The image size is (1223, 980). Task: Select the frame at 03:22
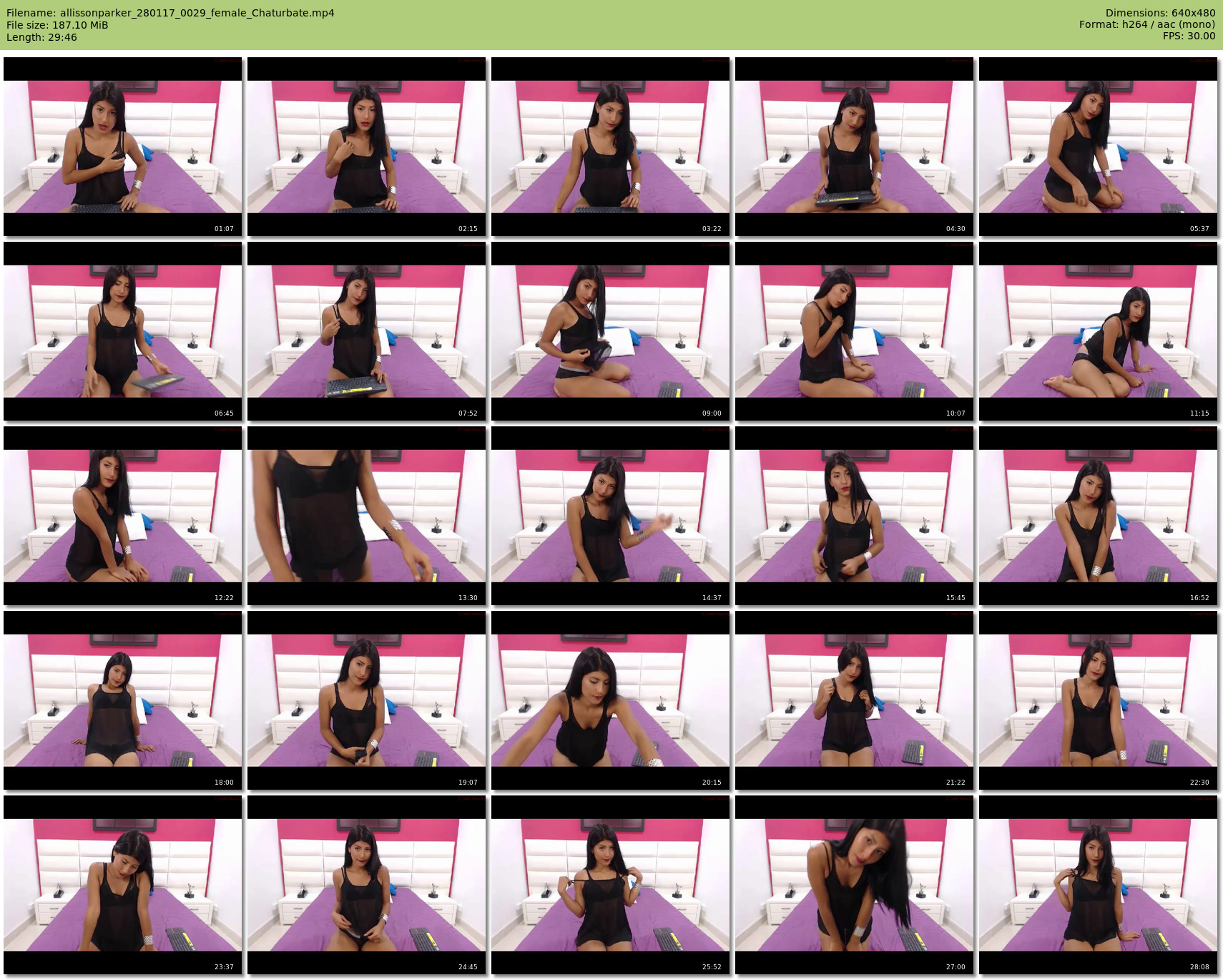pyautogui.click(x=610, y=147)
